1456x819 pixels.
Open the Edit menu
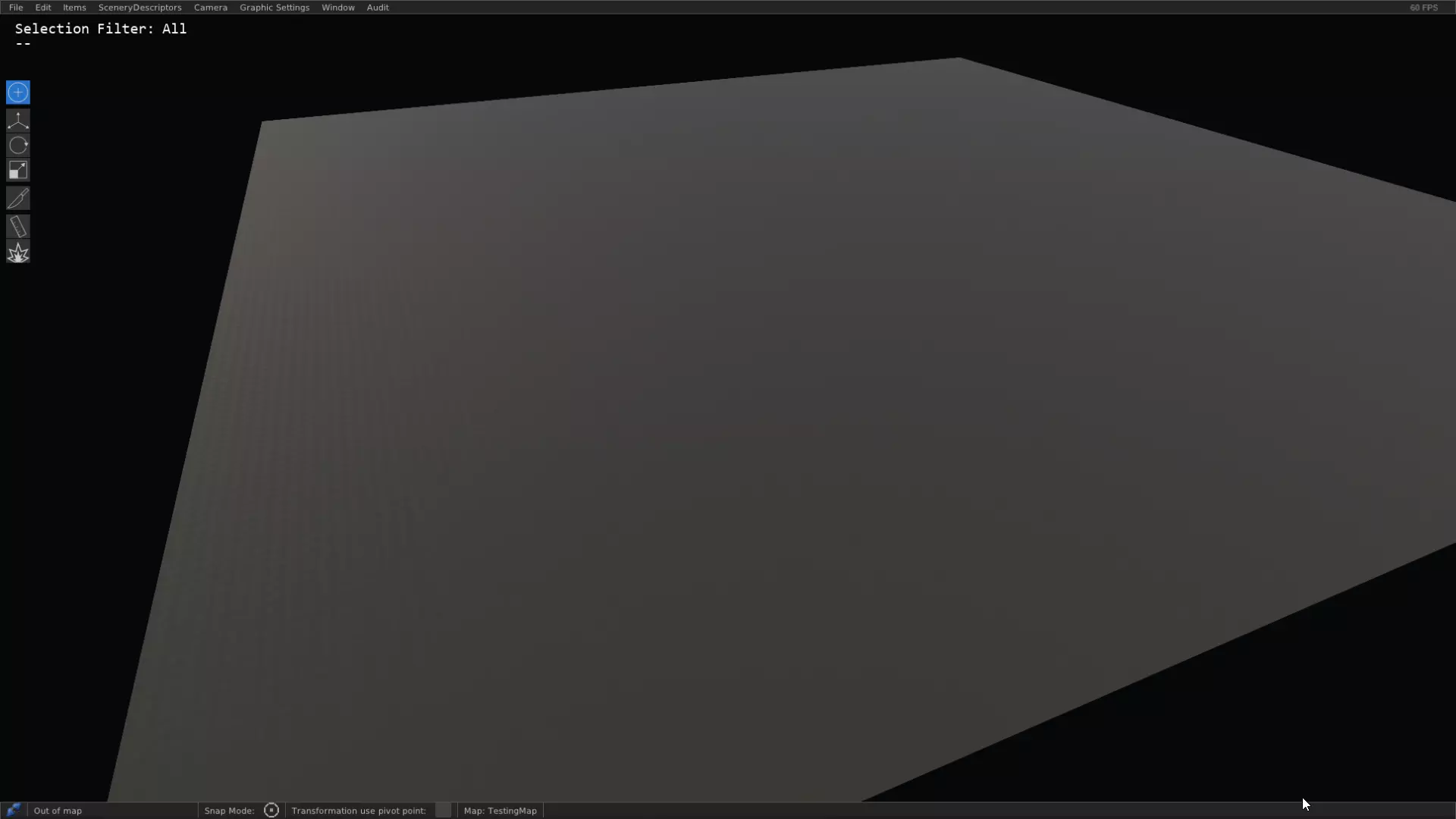point(43,8)
